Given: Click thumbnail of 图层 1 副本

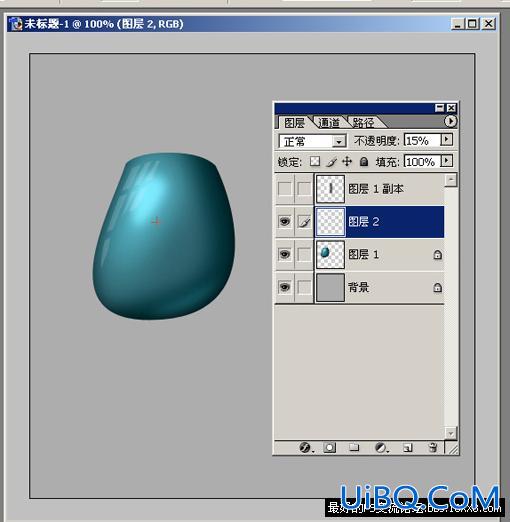Looking at the screenshot, I should click(x=330, y=189).
